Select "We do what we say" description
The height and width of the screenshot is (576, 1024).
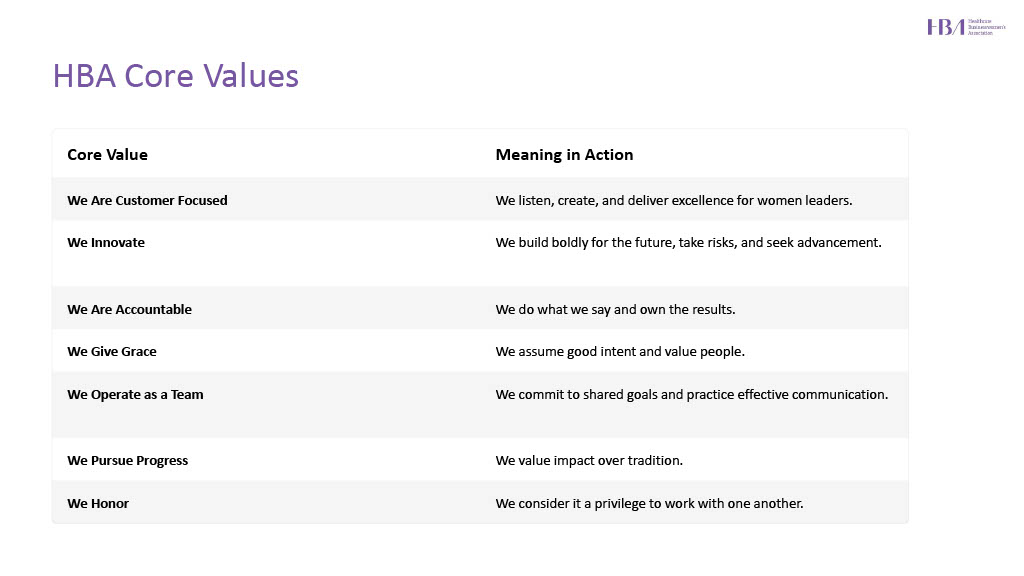pos(615,309)
